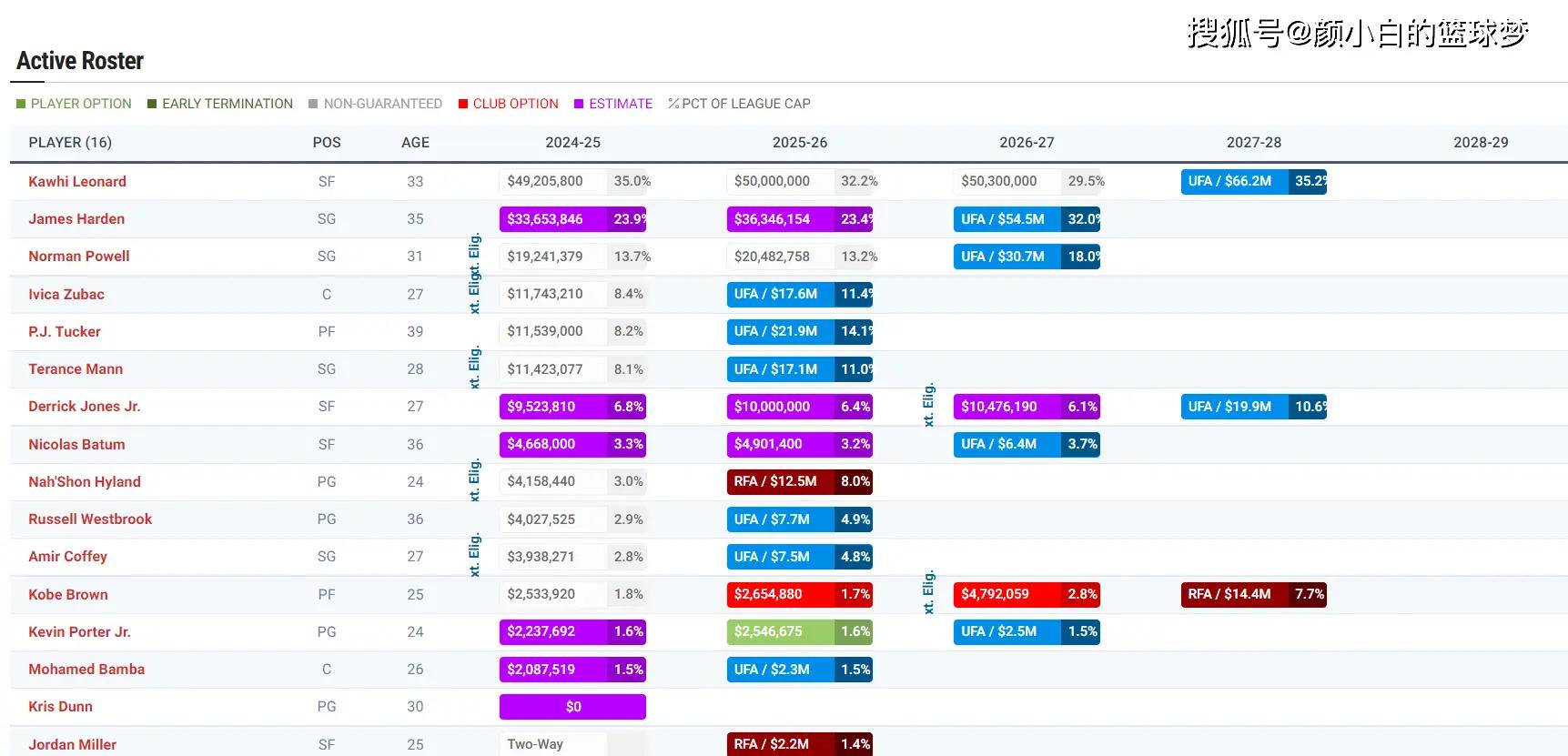Select Amir Coffey name
Image resolution: width=1568 pixels, height=756 pixels.
click(68, 556)
